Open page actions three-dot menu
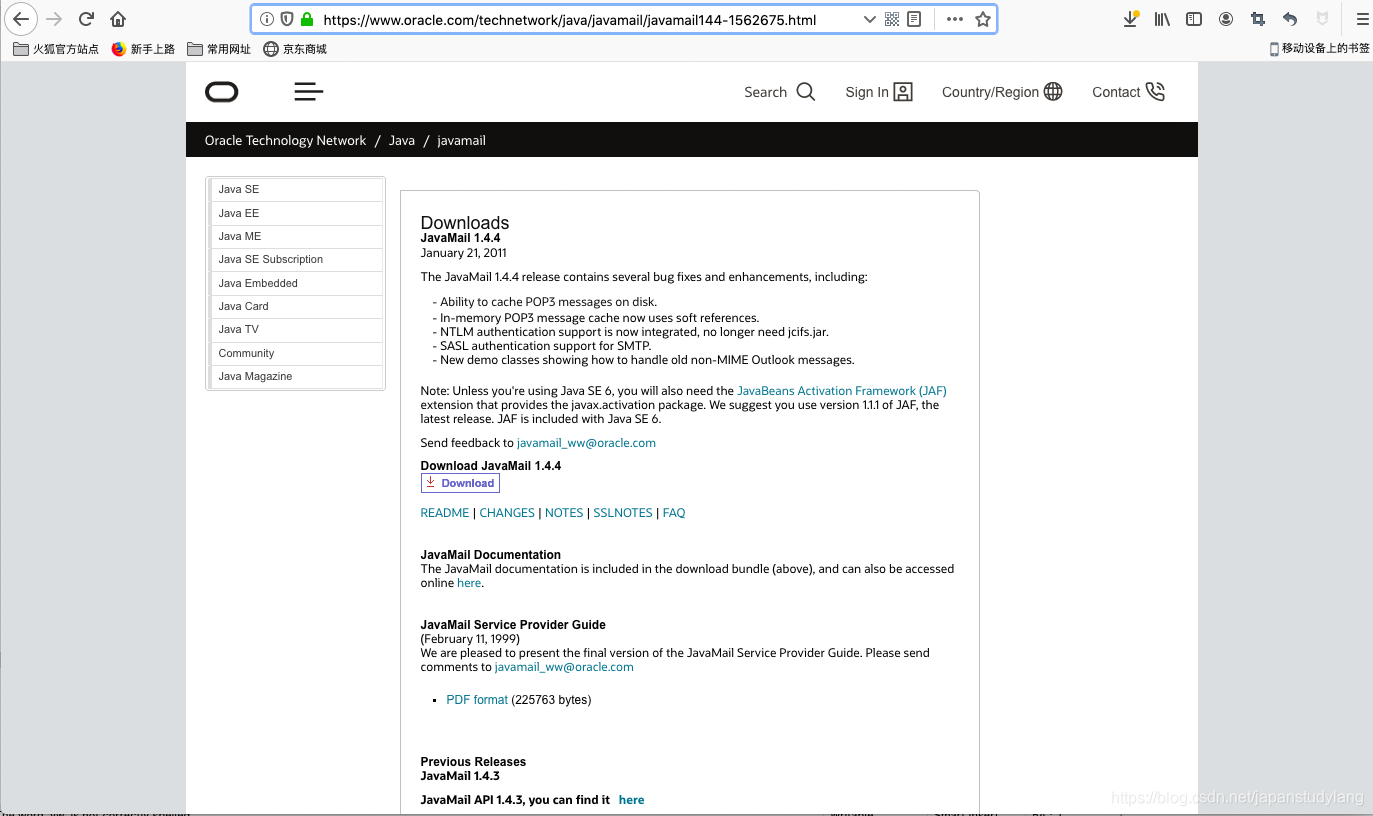 [x=955, y=19]
